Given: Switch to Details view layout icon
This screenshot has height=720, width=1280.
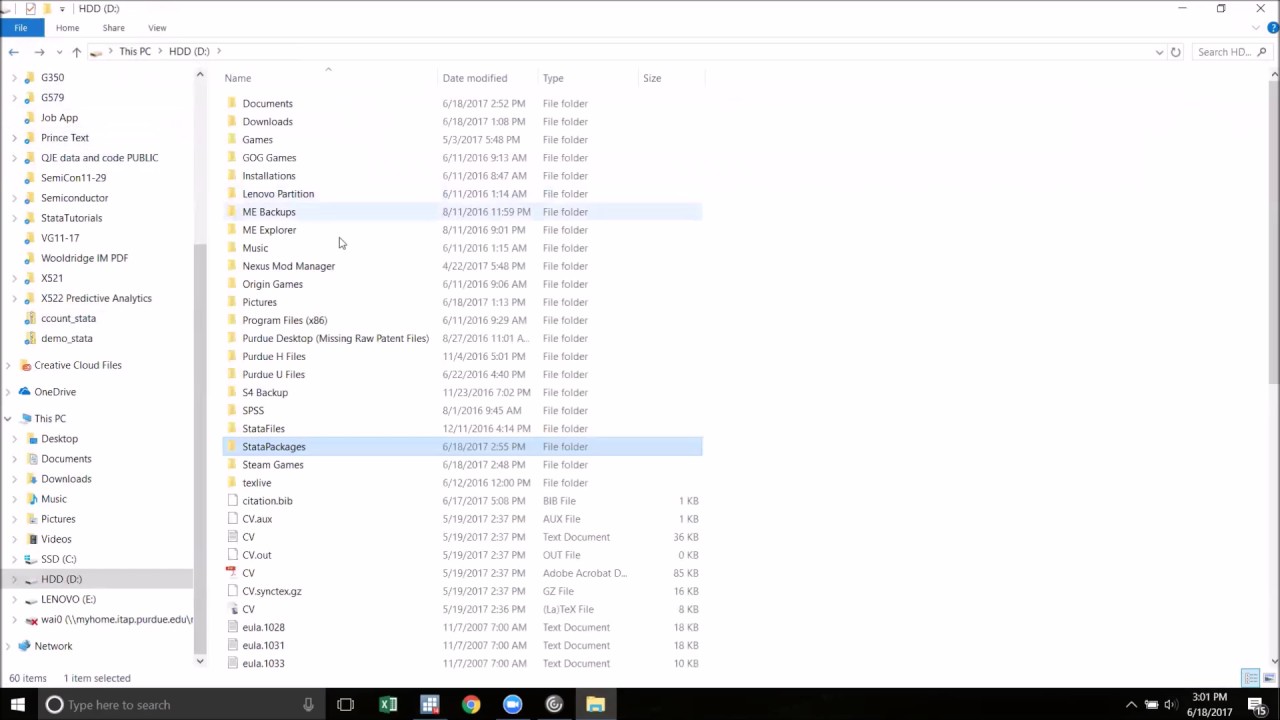Looking at the screenshot, I should tap(1250, 678).
